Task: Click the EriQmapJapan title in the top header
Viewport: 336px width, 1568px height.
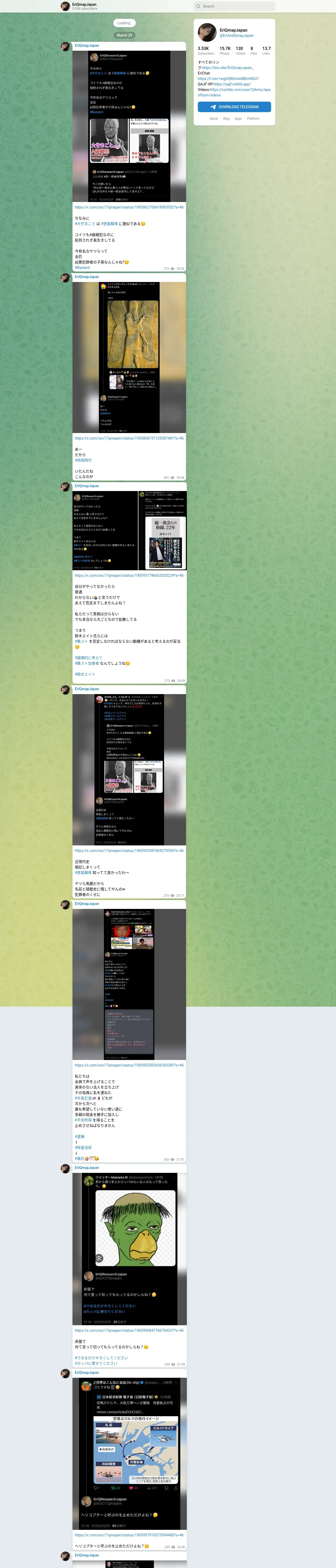Action: coord(84,4)
